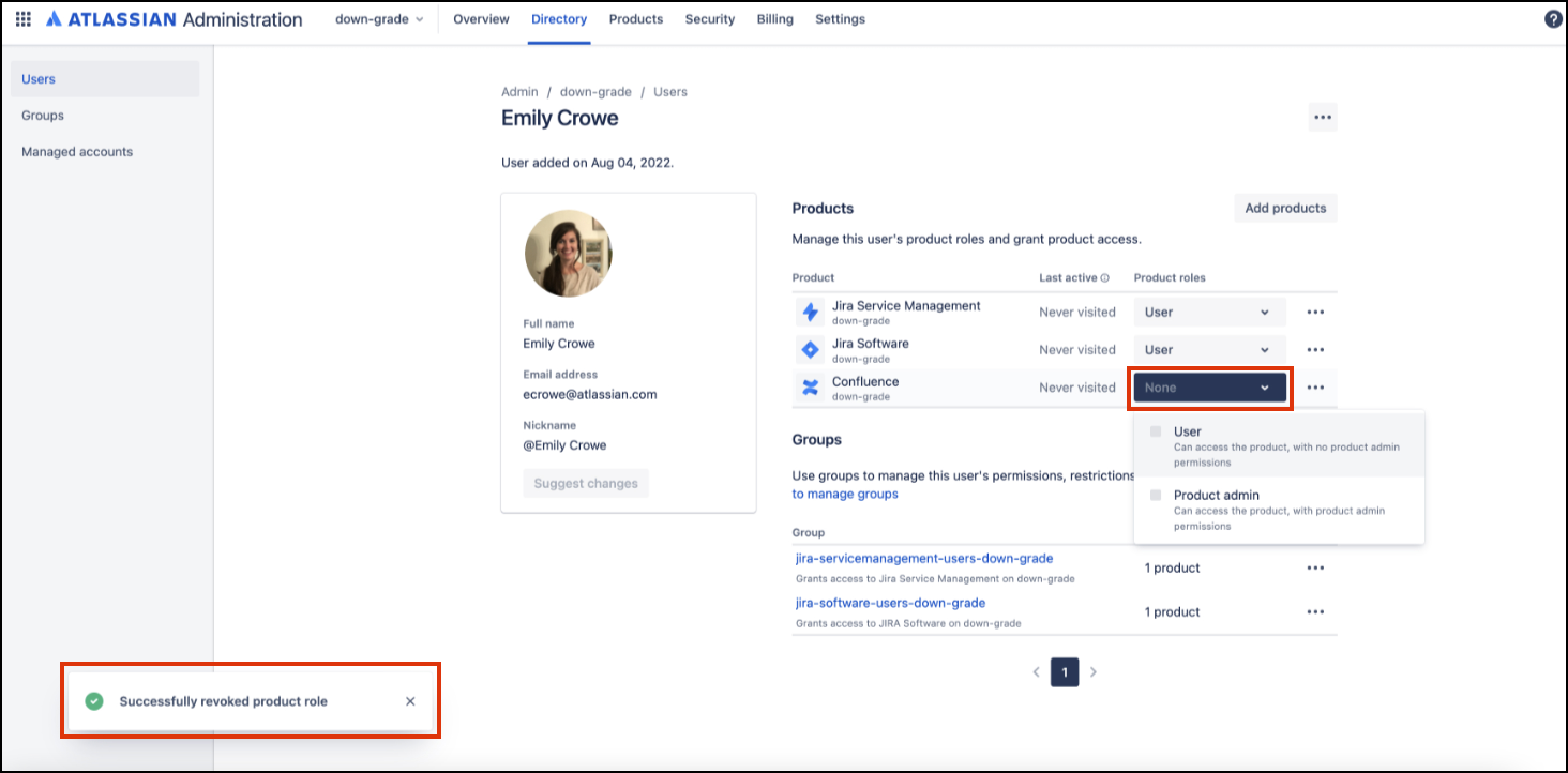Open more options for Confluence row
This screenshot has width=1568, height=773.
coord(1315,388)
